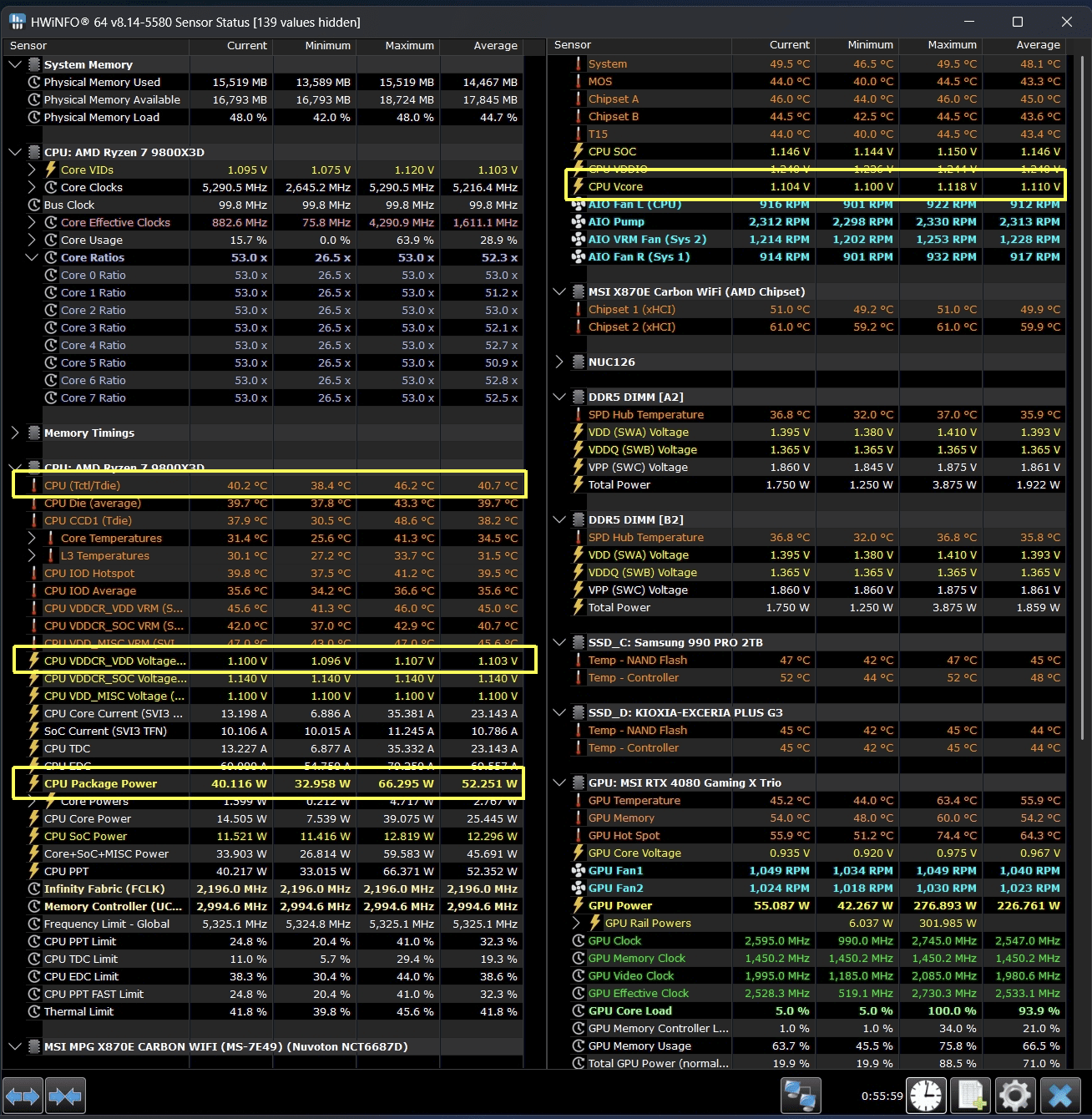Collapse the SSD_D: KIOXIA-EXCERIA PLUS G3 section
This screenshot has width=1092, height=1119.
[559, 712]
